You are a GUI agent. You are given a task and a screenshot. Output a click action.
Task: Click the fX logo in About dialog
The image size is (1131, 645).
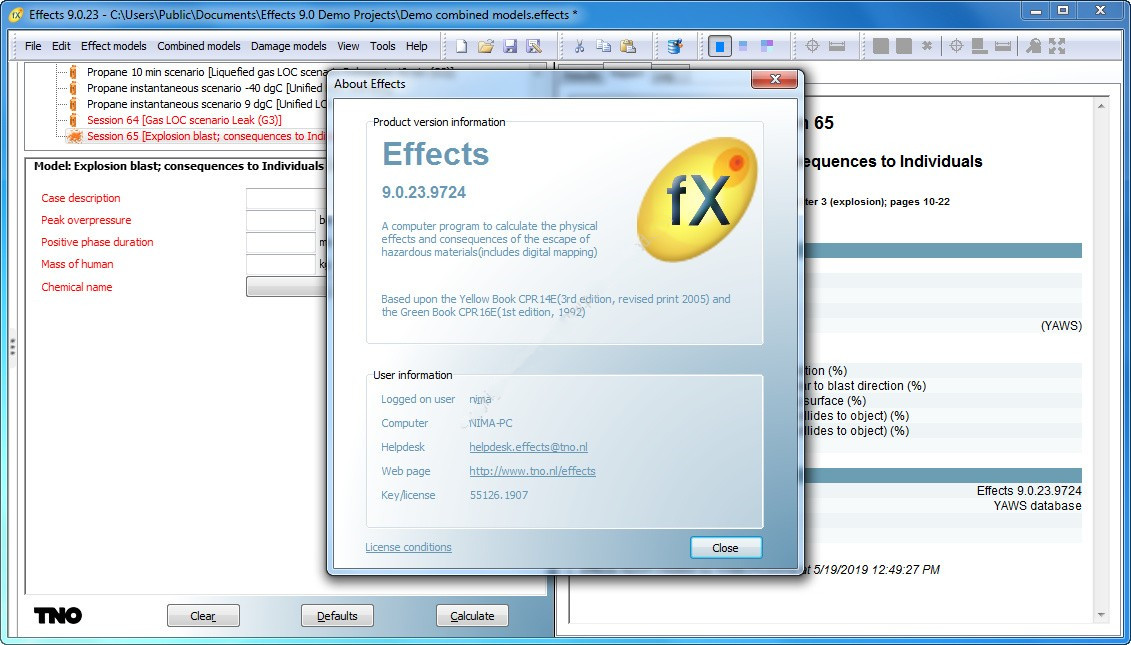697,199
